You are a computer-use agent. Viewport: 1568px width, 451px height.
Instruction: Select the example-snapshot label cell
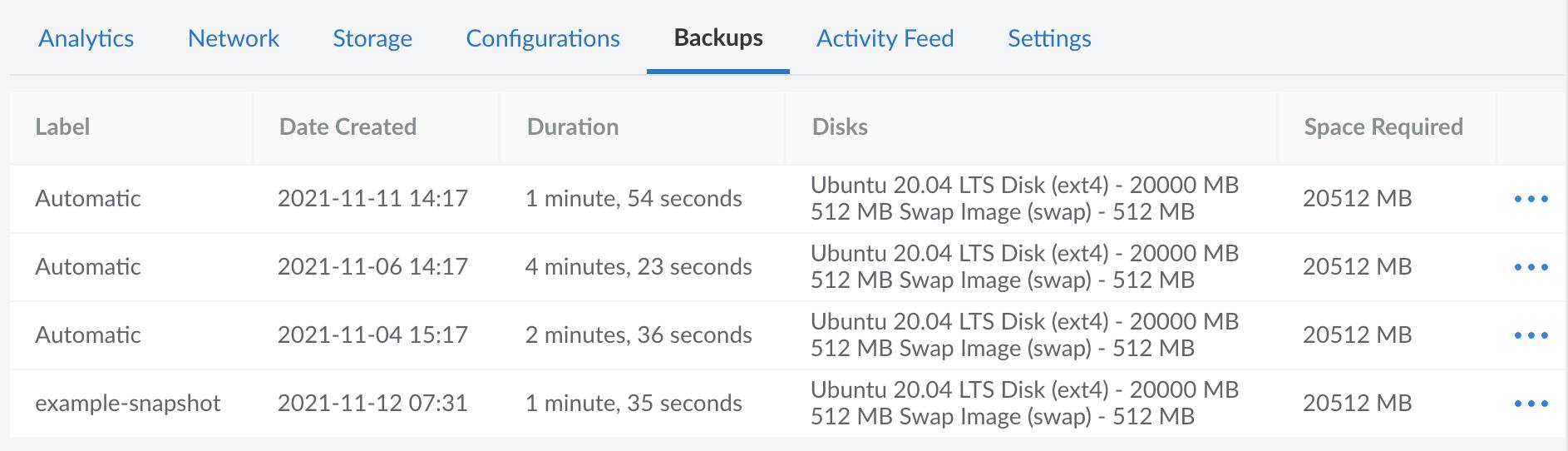pos(128,403)
